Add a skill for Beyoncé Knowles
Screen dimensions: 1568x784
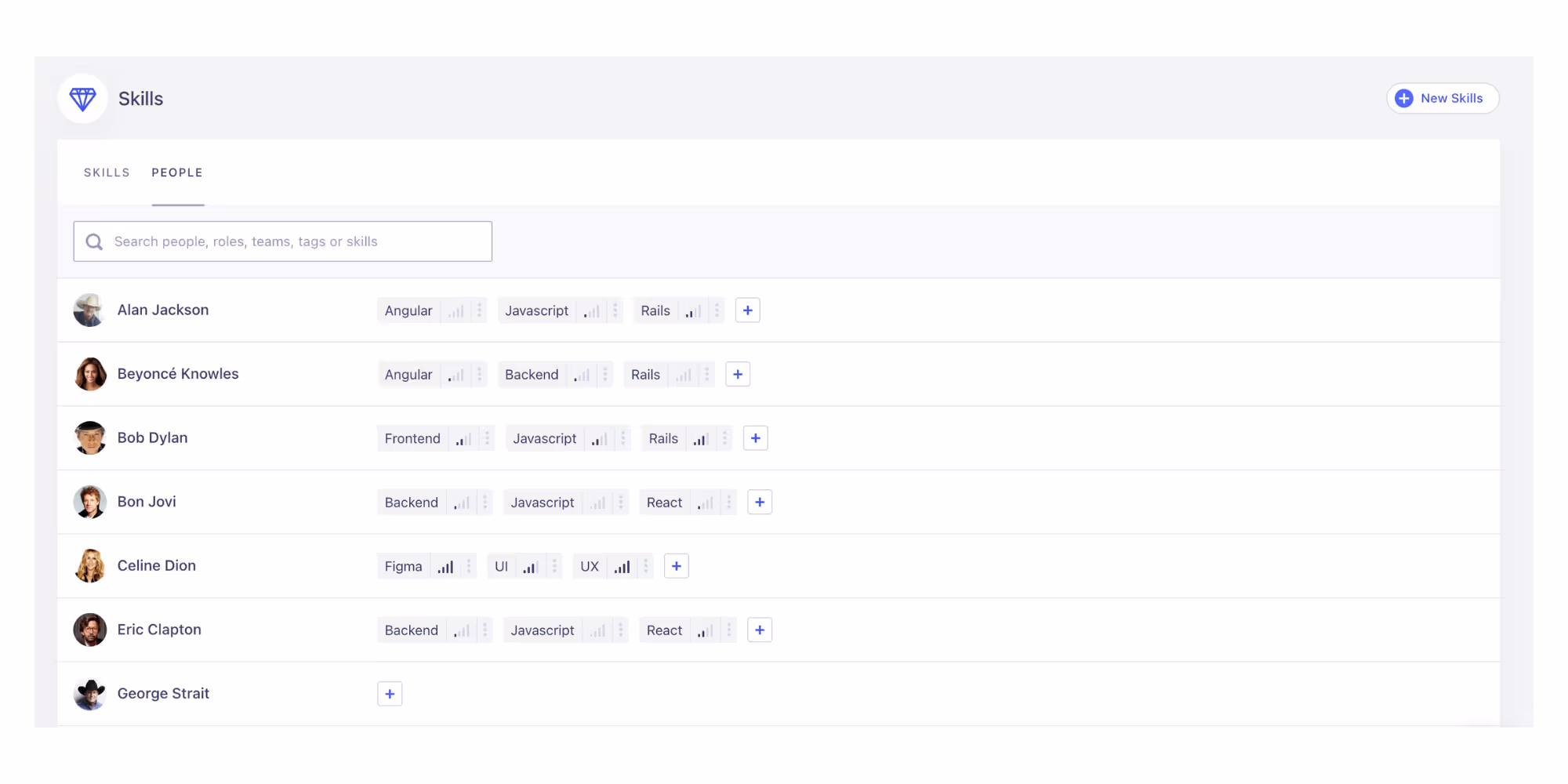pyautogui.click(x=738, y=375)
